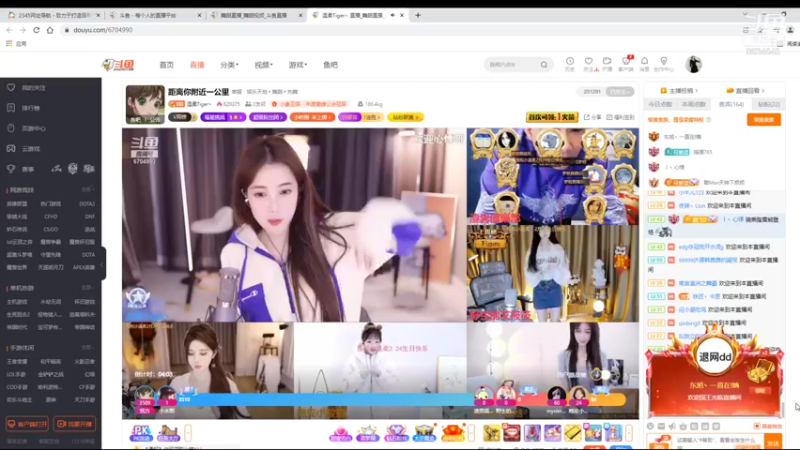Expand the 全部 link of 网游竞技
The image size is (800, 450).
tap(87, 190)
